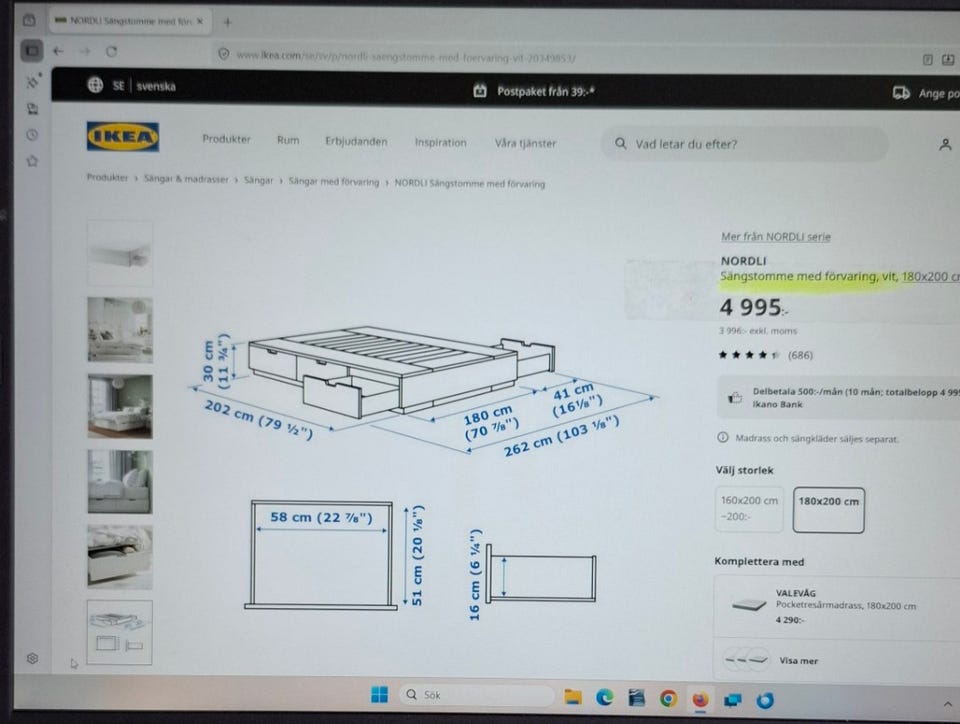
Task: Reload the page with refresh icon
Action: 111,51
